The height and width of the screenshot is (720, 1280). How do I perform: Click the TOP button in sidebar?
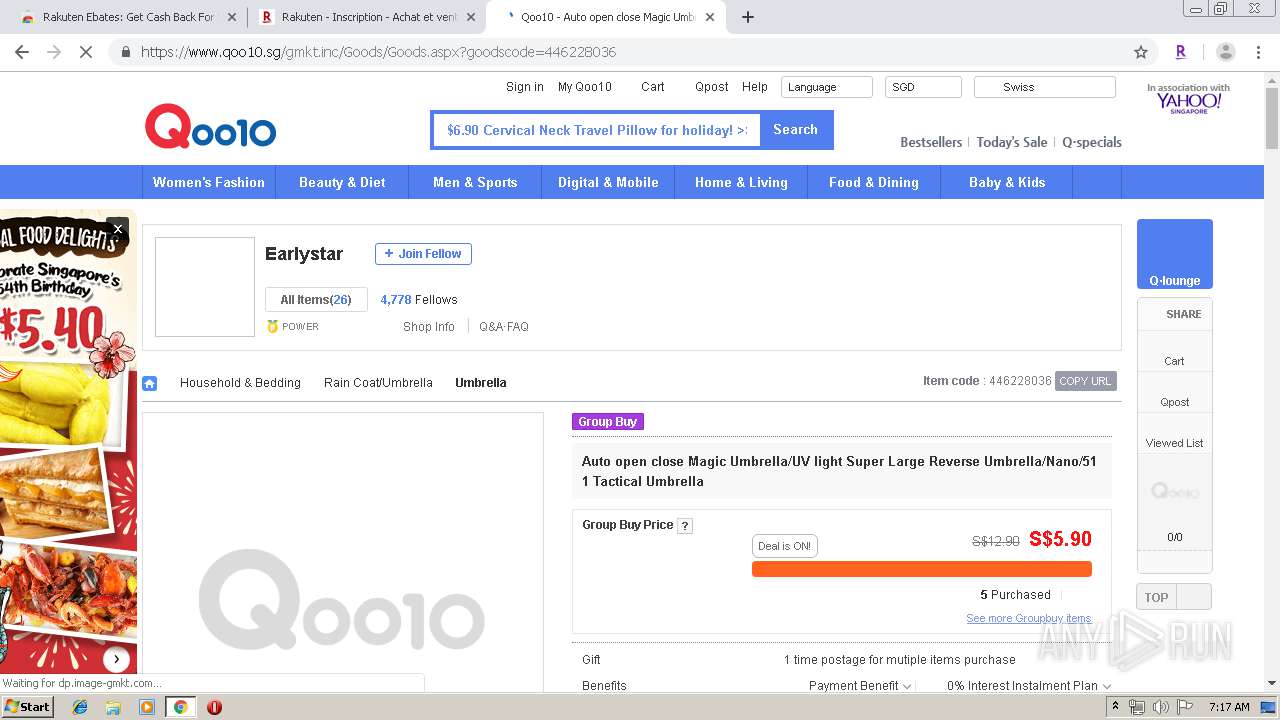(1157, 597)
